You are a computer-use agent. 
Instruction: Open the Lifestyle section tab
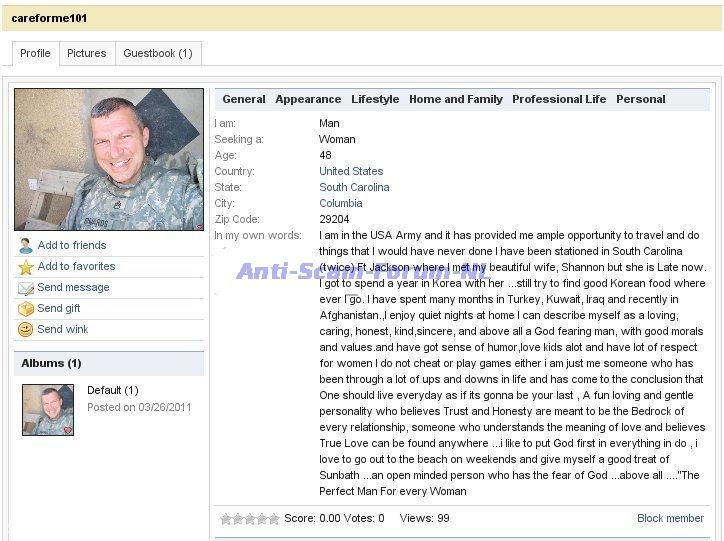[x=375, y=99]
